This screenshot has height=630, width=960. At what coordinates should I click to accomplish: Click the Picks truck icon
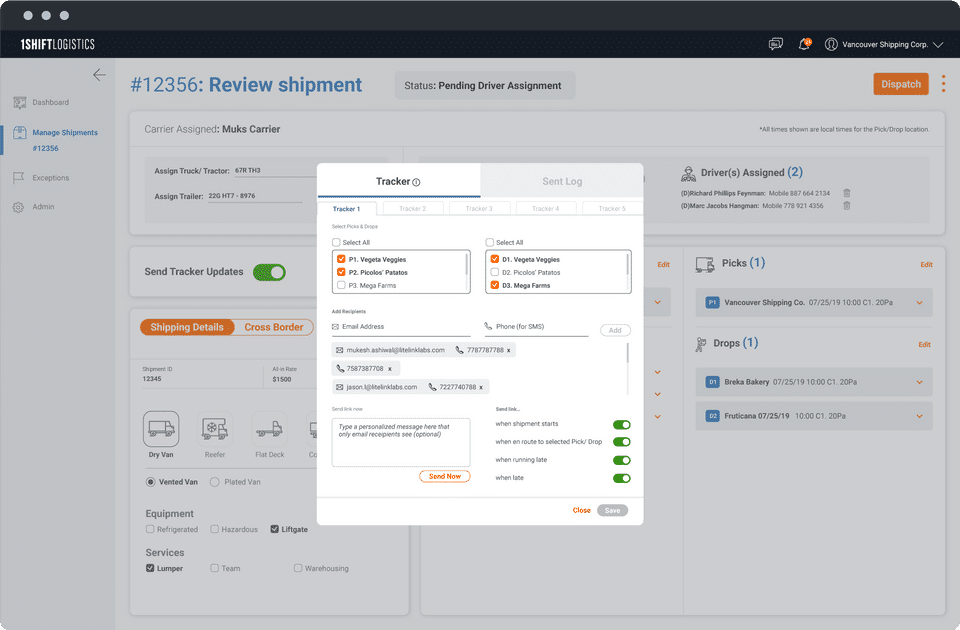705,264
